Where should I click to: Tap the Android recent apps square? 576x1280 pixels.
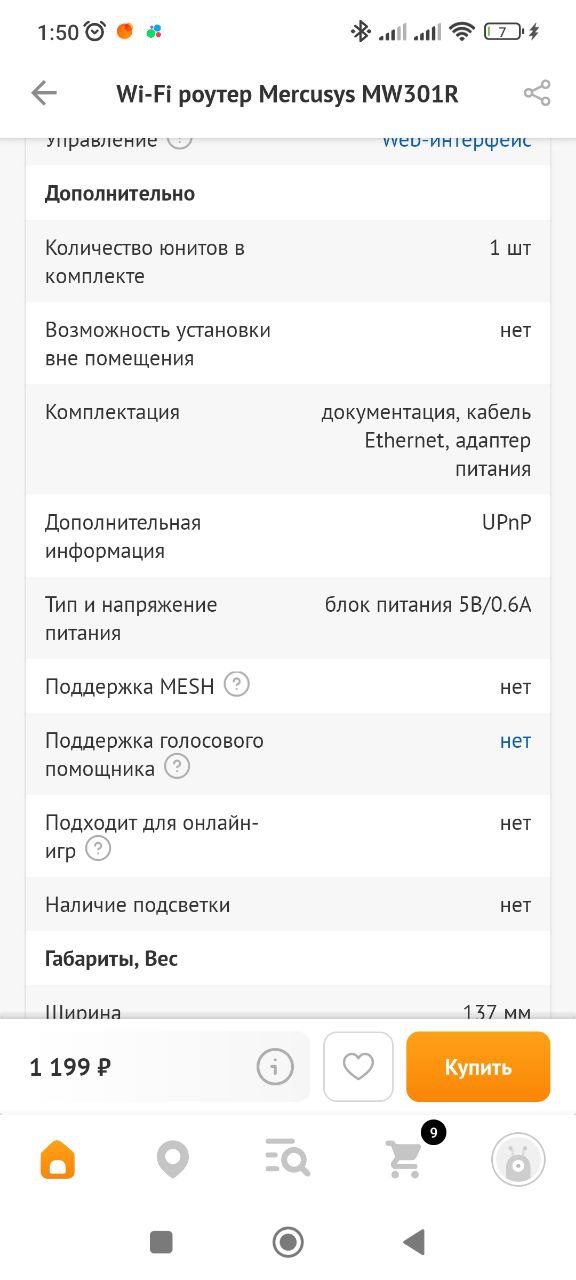pyautogui.click(x=161, y=1242)
